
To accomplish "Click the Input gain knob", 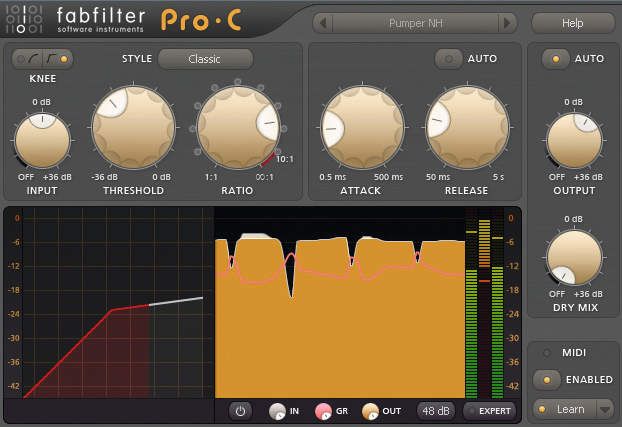I will [42, 141].
